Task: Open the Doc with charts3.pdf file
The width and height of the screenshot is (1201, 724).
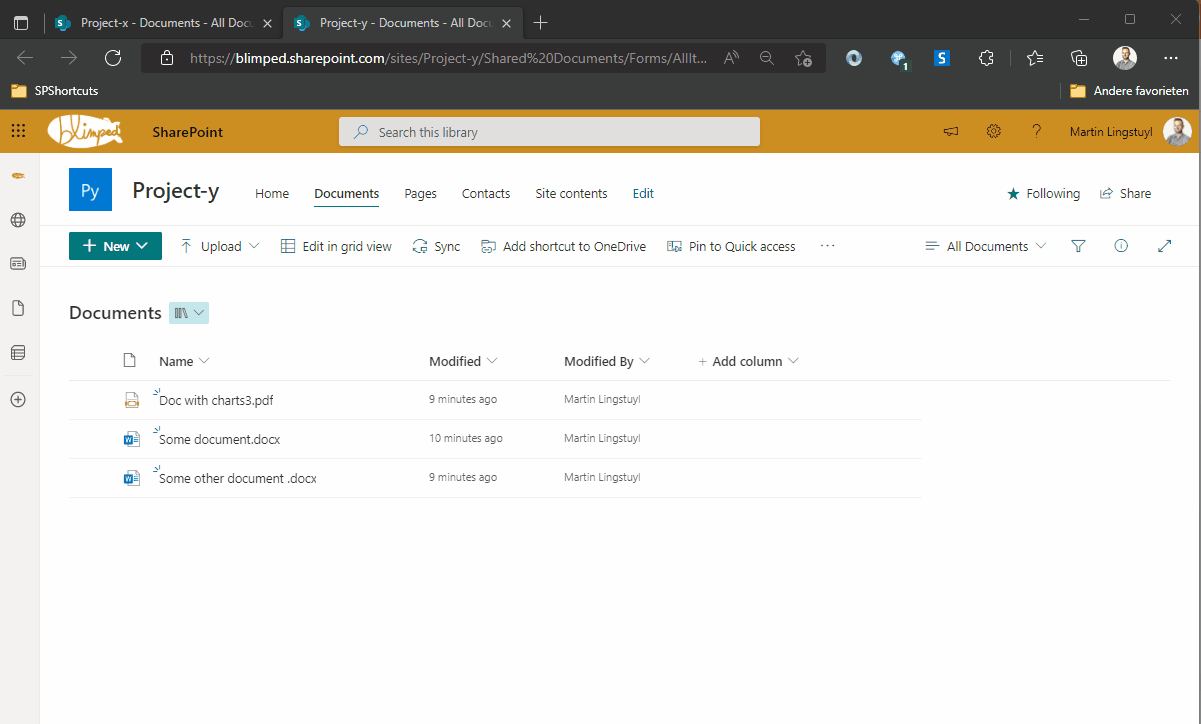Action: 216,400
